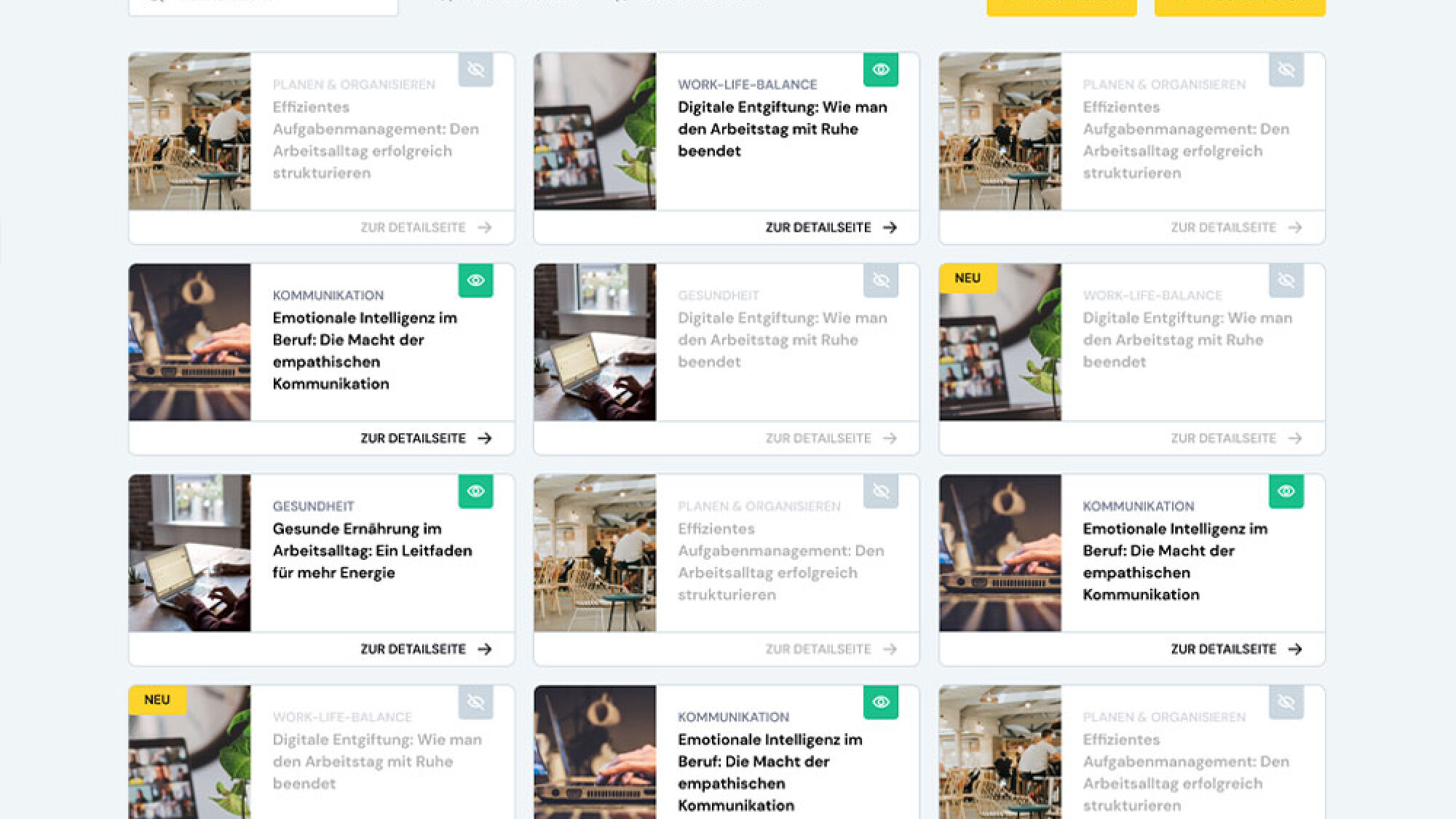Show the hidden Gesundheit Digitale Entgiftung card

click(881, 280)
